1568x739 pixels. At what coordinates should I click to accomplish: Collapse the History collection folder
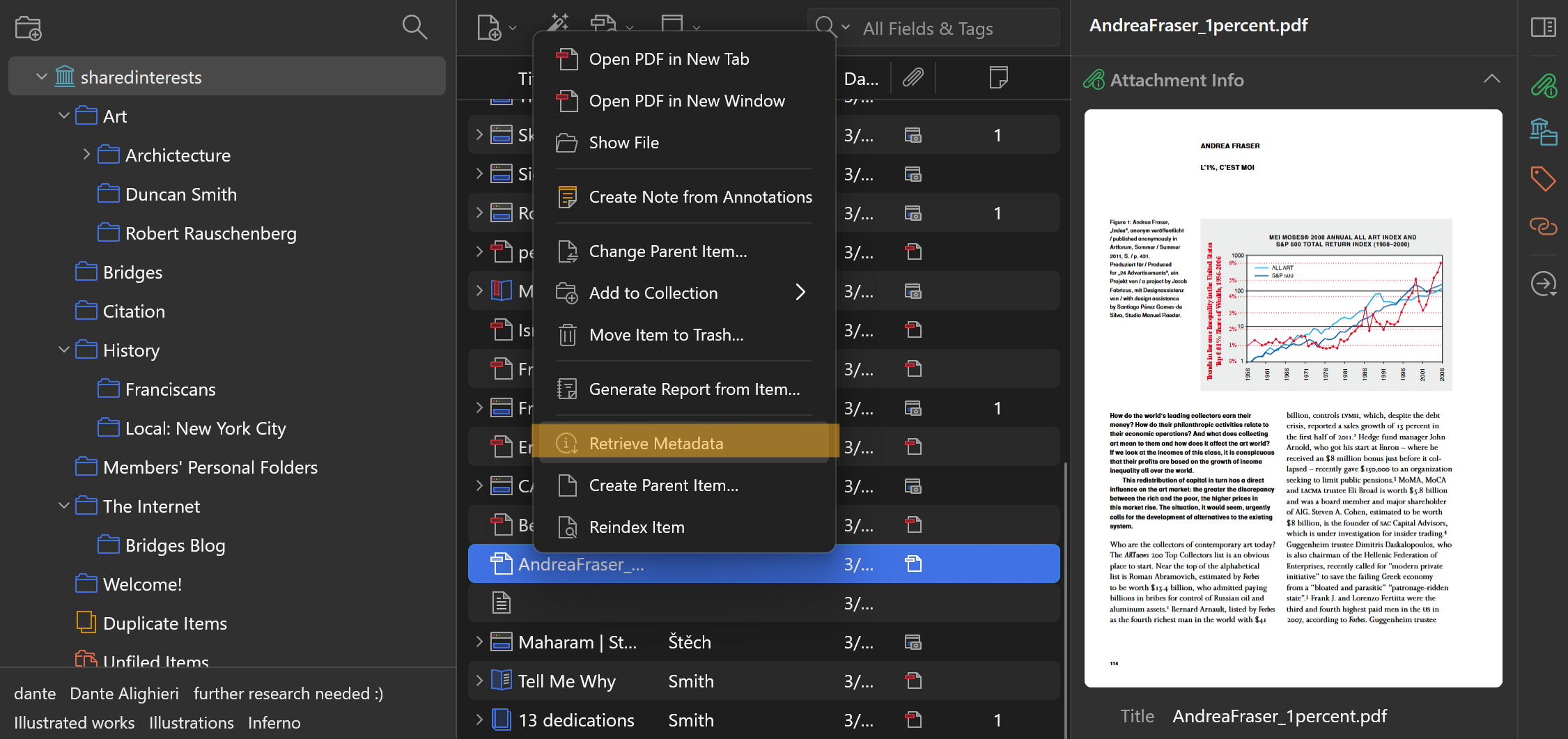pyautogui.click(x=64, y=350)
